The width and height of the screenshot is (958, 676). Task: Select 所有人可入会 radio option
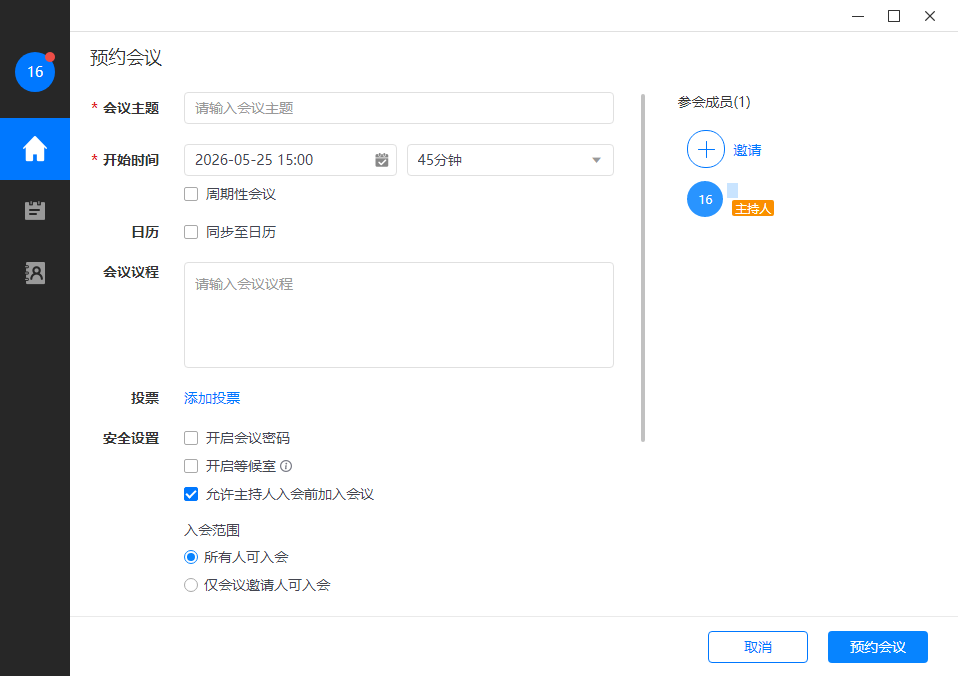click(x=191, y=557)
